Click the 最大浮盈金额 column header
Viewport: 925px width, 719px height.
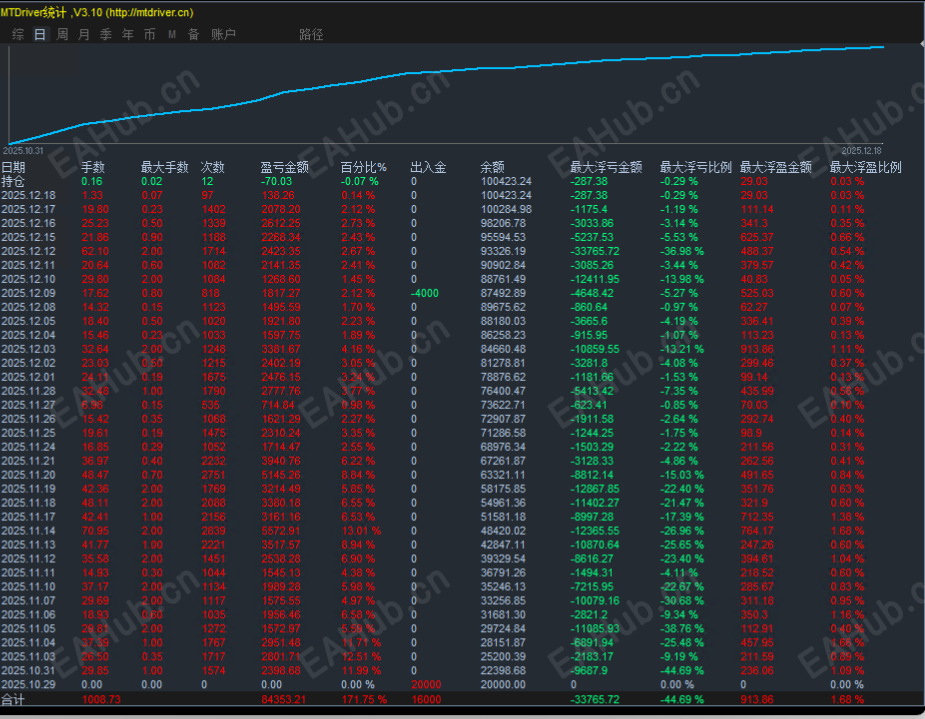[776, 168]
